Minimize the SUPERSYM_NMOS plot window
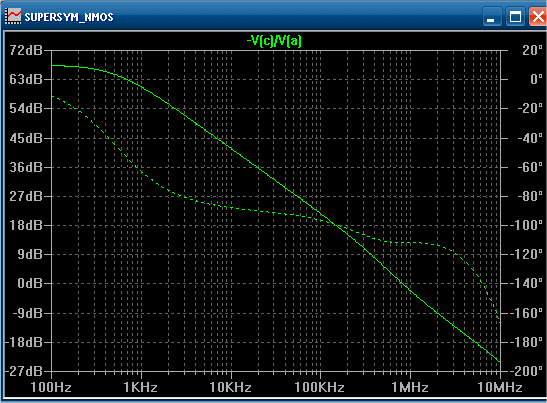This screenshot has width=547, height=403. 493,16
